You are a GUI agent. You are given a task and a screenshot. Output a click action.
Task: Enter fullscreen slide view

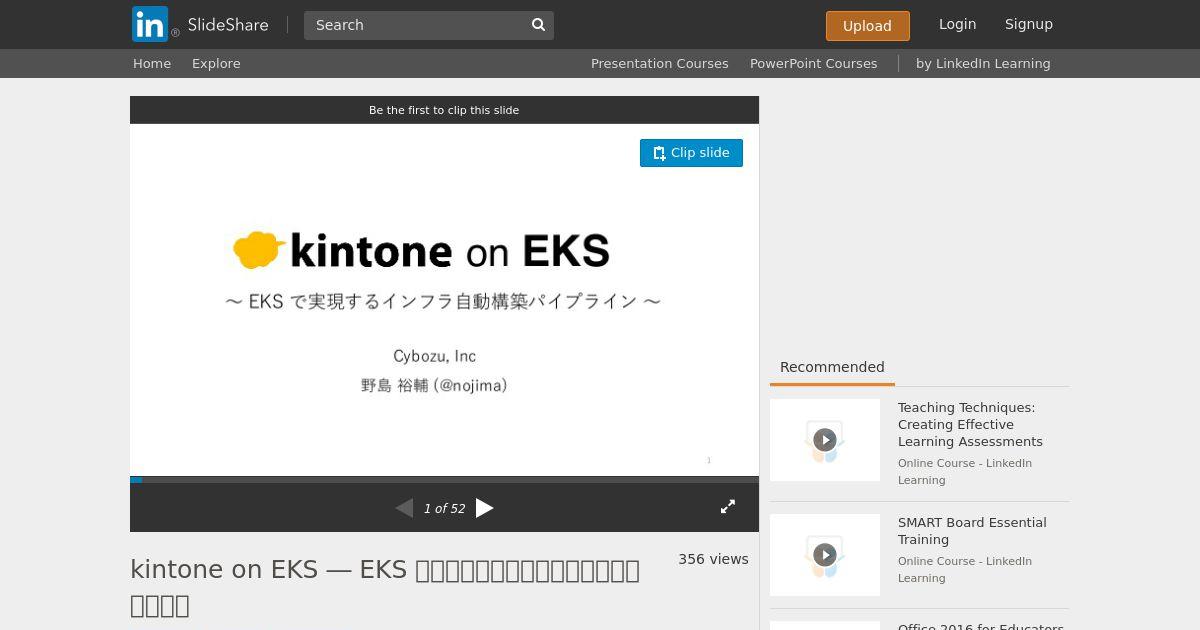click(728, 507)
